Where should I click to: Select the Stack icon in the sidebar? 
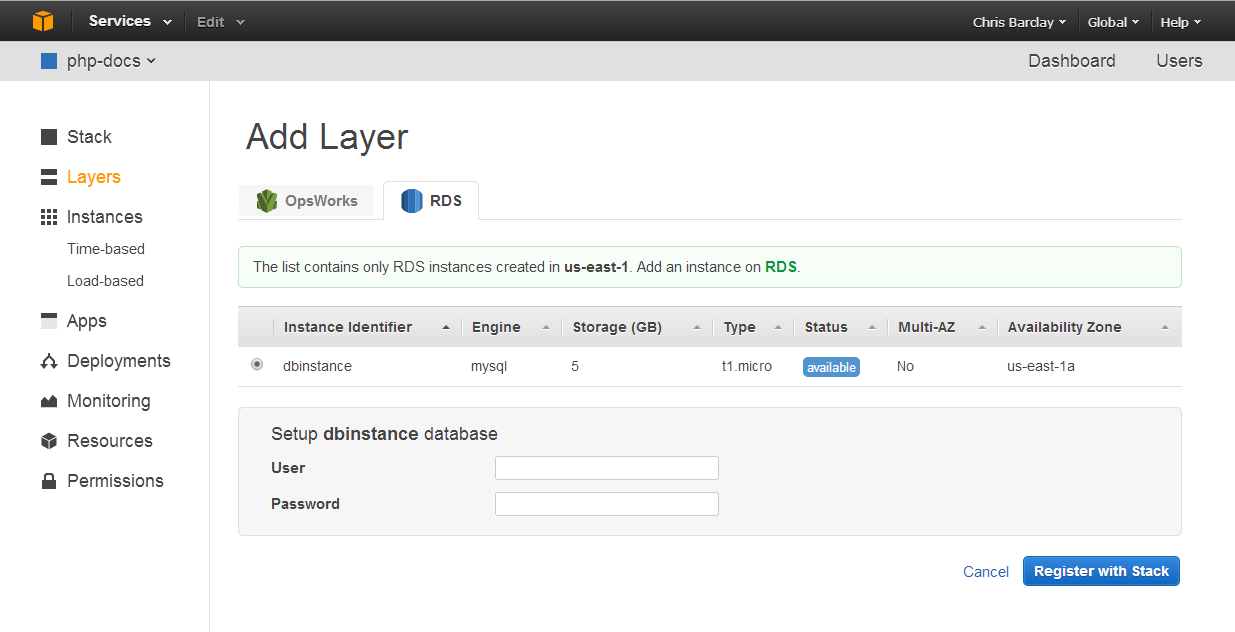tap(49, 136)
